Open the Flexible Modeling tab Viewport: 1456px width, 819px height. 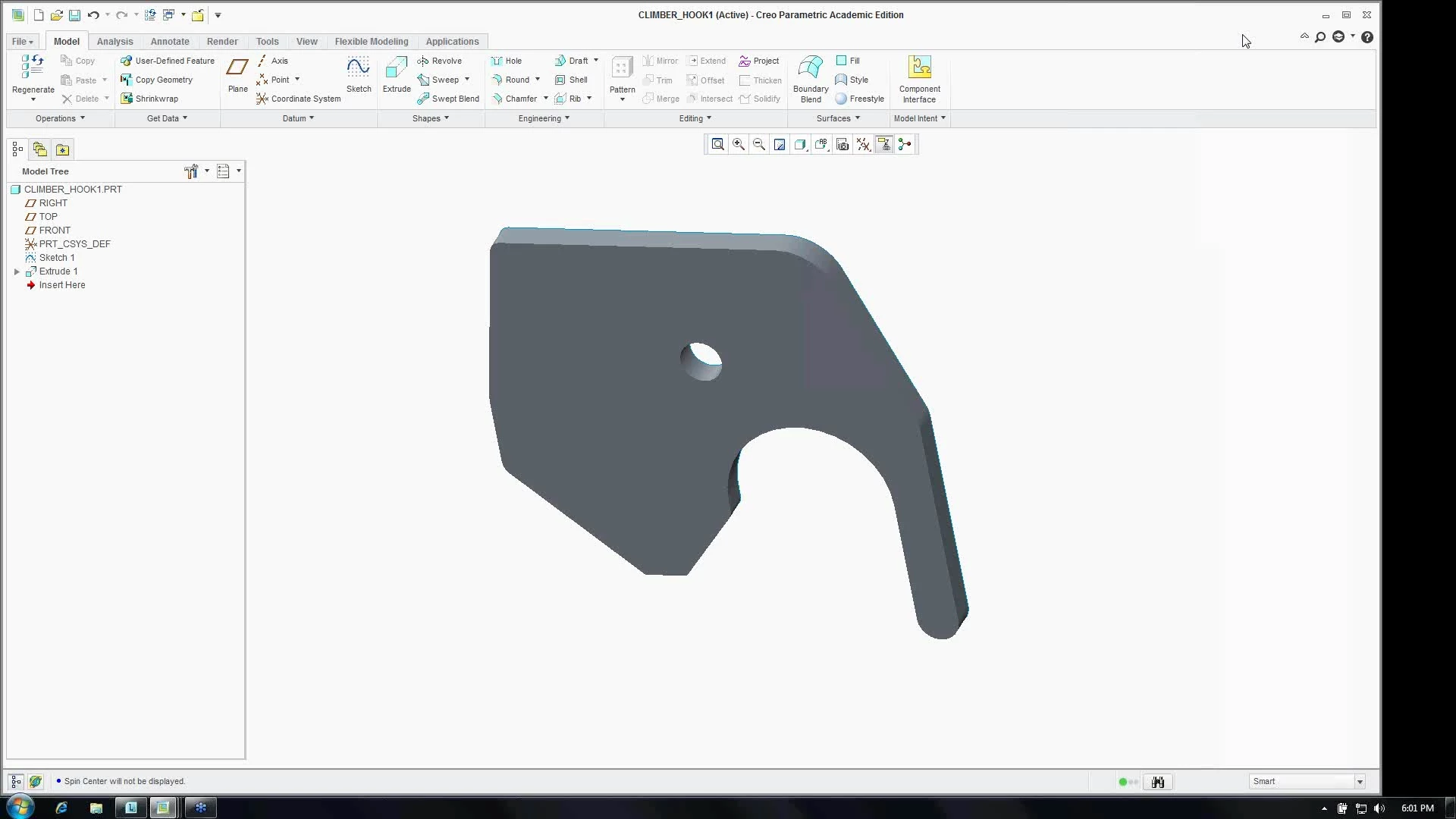(x=371, y=42)
